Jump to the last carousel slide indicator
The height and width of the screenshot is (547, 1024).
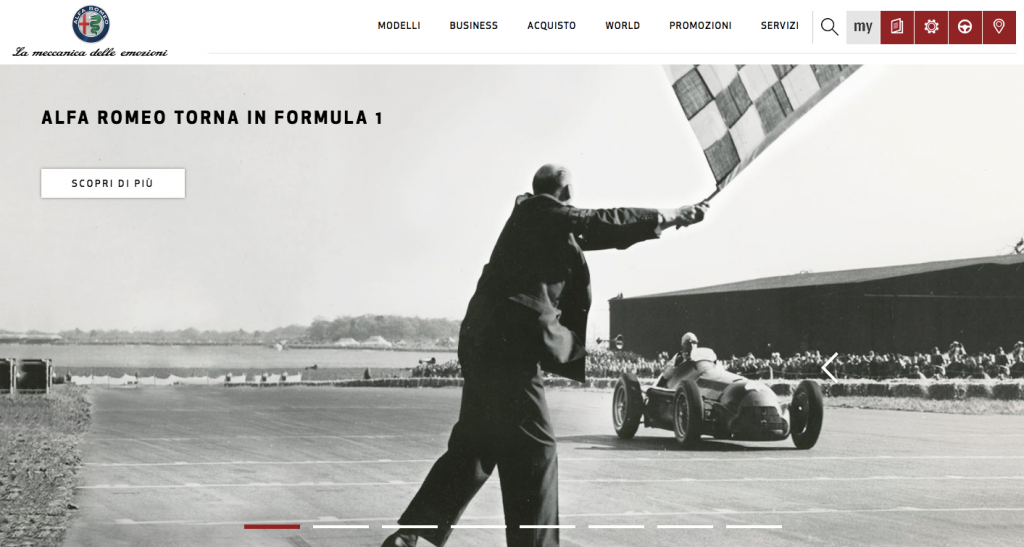[x=754, y=526]
